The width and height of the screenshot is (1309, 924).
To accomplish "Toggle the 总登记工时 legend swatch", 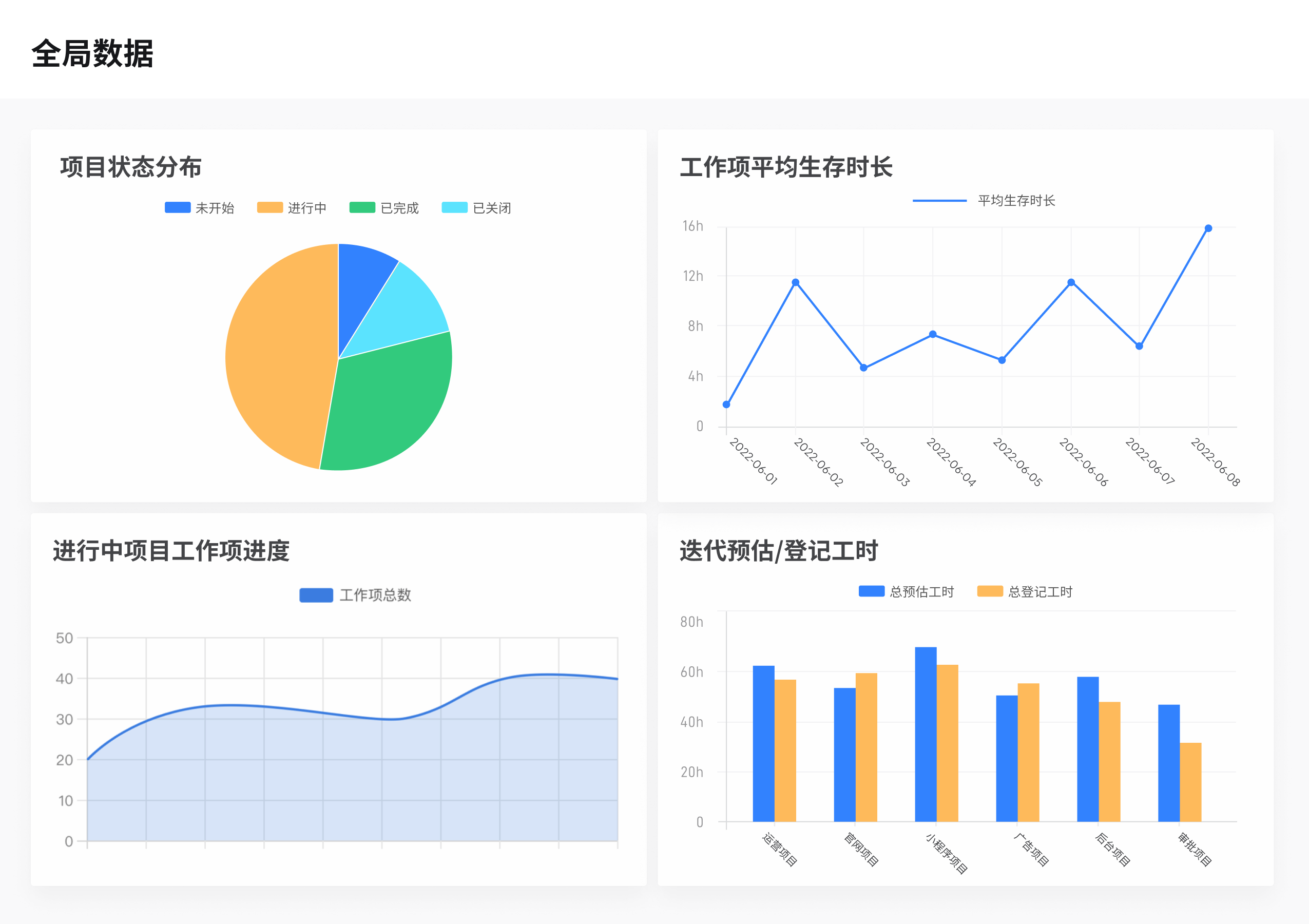I will 990,592.
